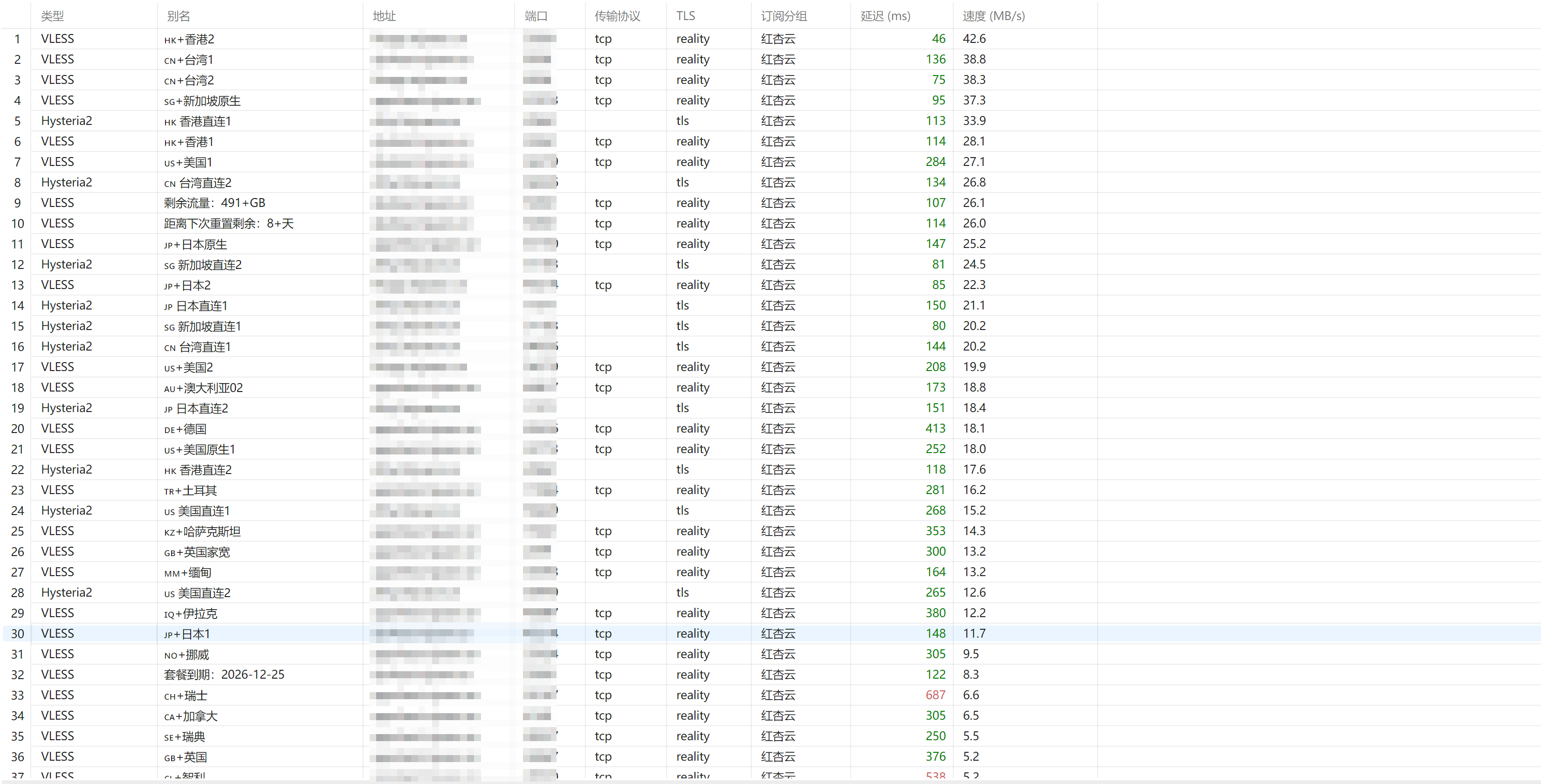
Task: Sort by the 别名 column header
Action: (x=178, y=16)
